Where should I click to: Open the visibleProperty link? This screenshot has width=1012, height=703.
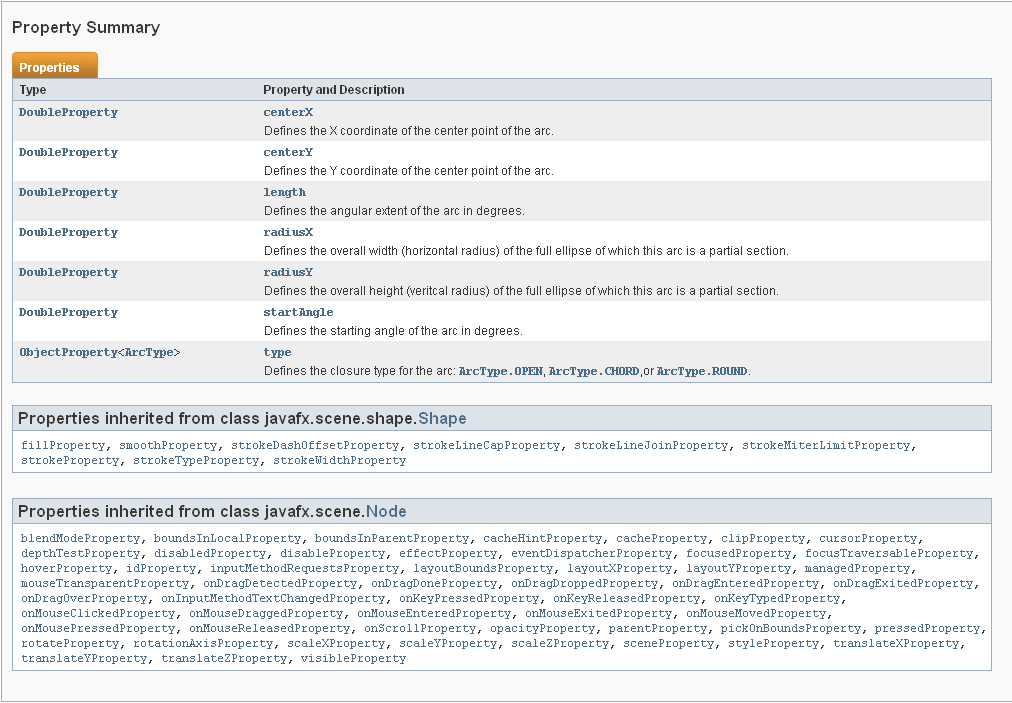pyautogui.click(x=353, y=658)
